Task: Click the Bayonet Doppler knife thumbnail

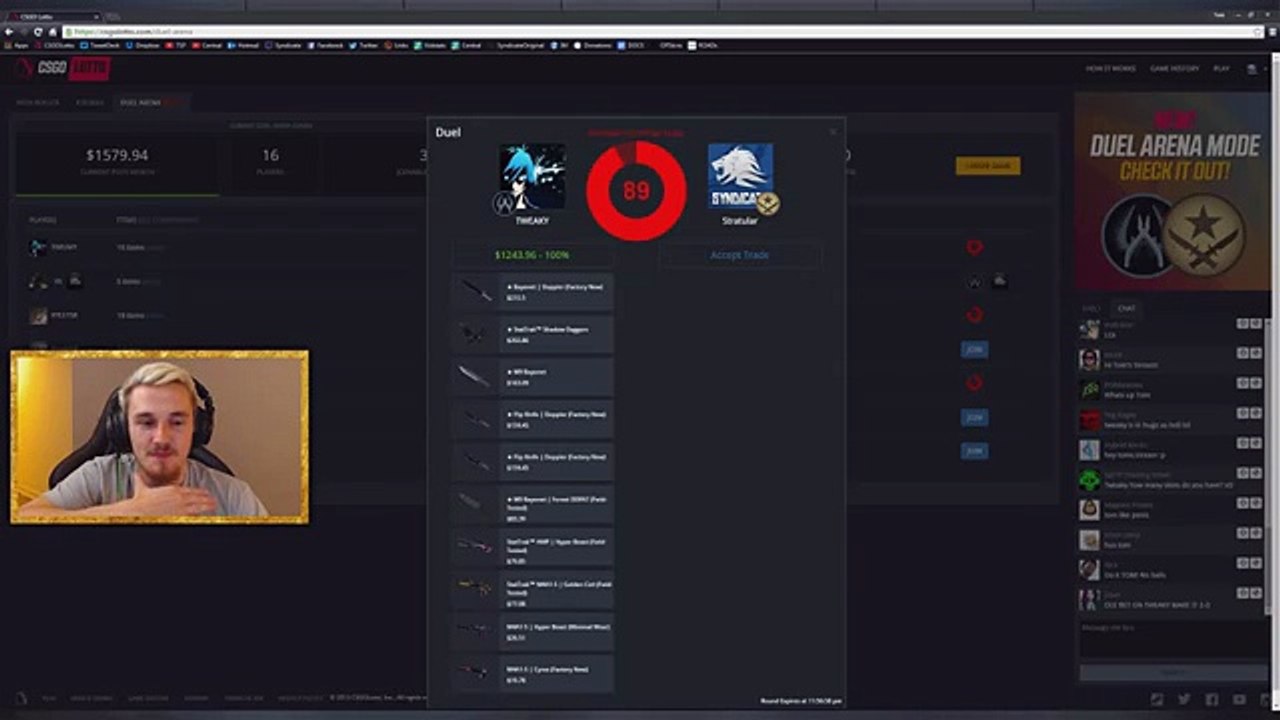Action: pyautogui.click(x=477, y=292)
